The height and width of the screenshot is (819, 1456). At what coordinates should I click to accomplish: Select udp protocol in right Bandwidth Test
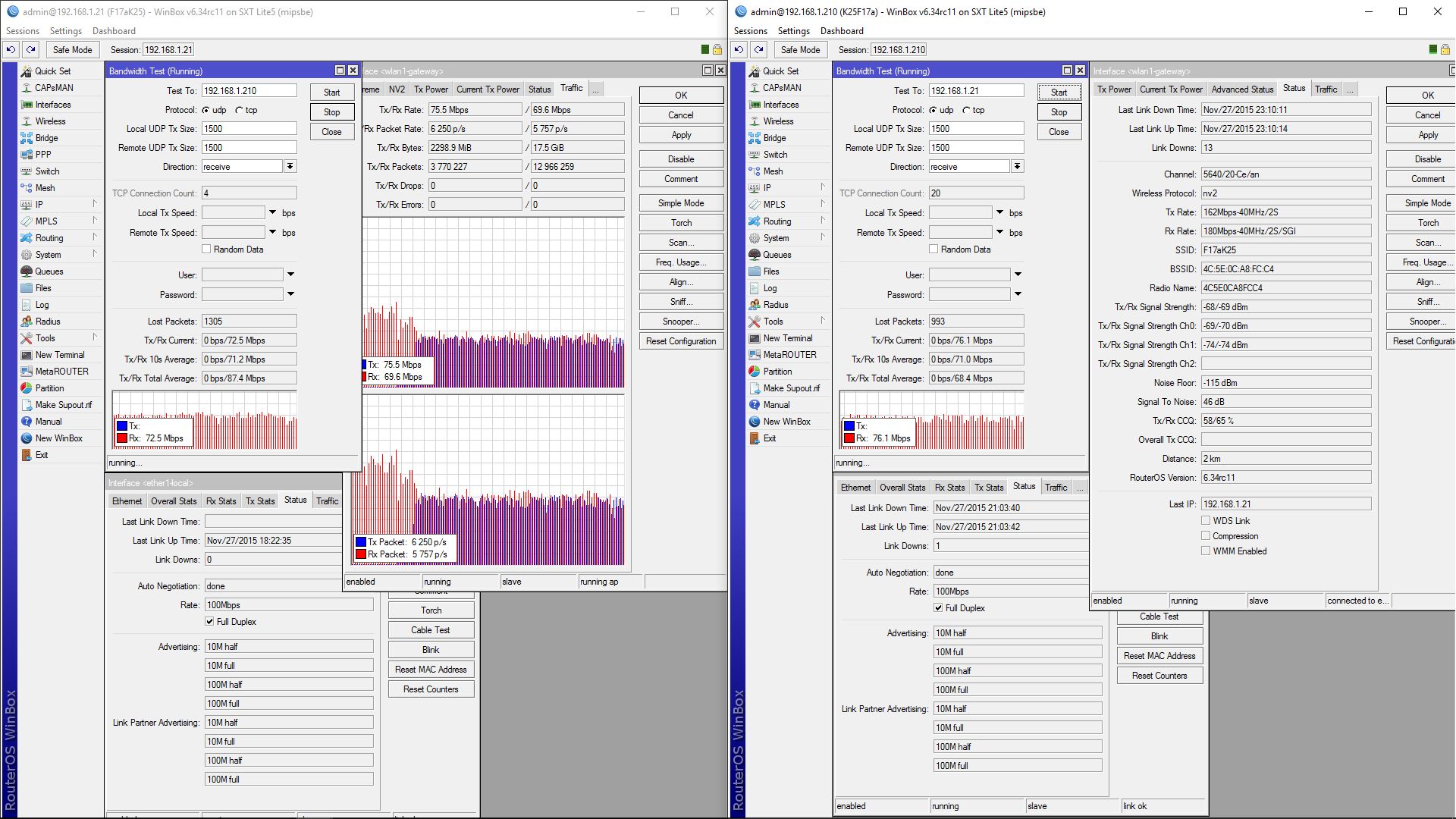[933, 110]
